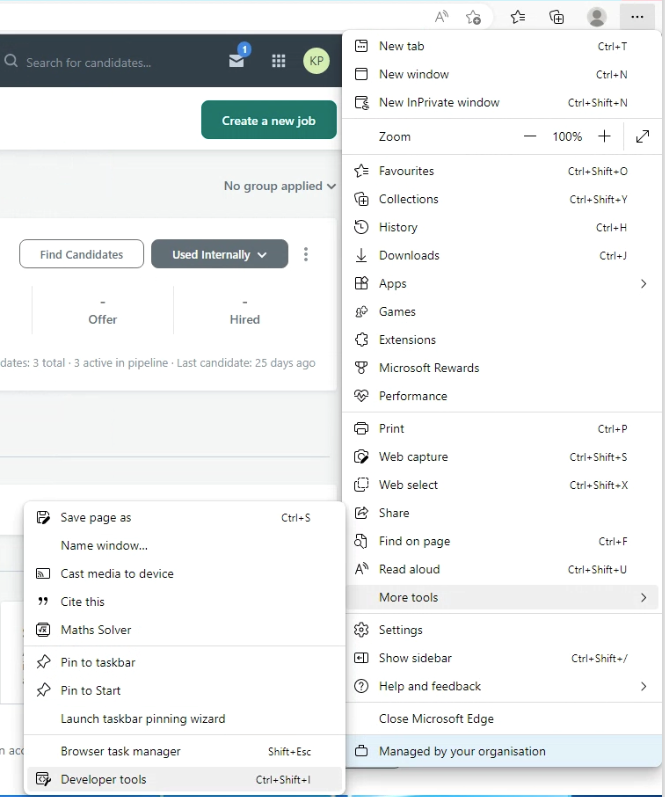Screen dimensions: 665x797
Task: Open Collections from the Edge menu
Action: (x=502, y=199)
